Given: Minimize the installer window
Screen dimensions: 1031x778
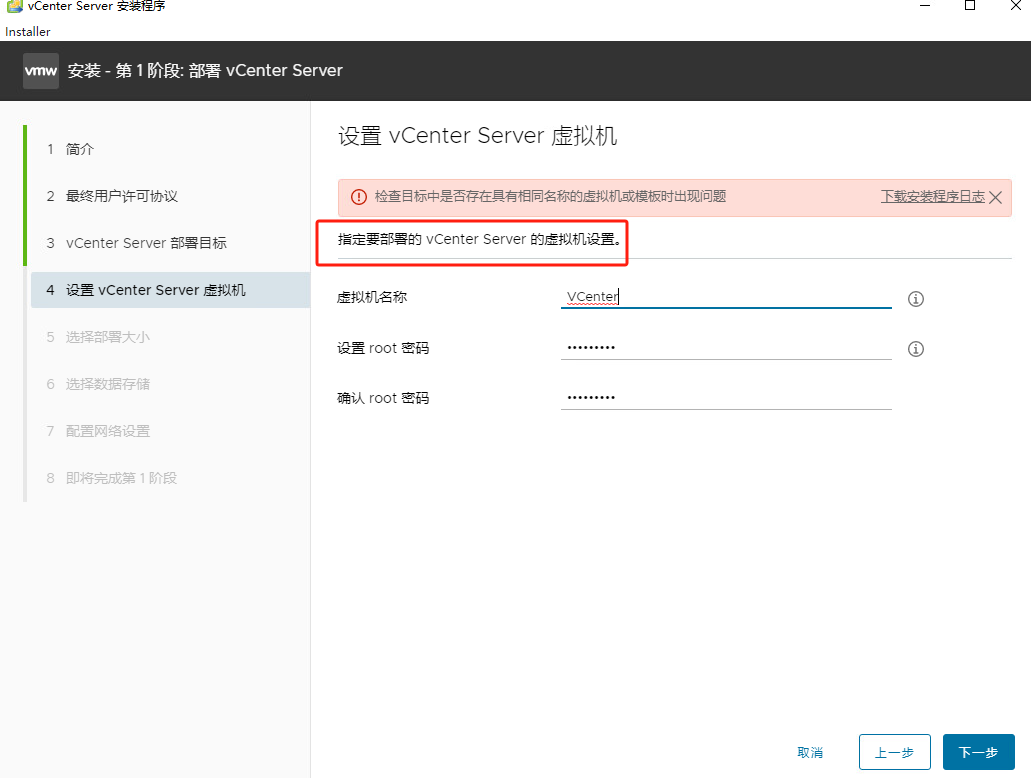Looking at the screenshot, I should pos(925,6).
